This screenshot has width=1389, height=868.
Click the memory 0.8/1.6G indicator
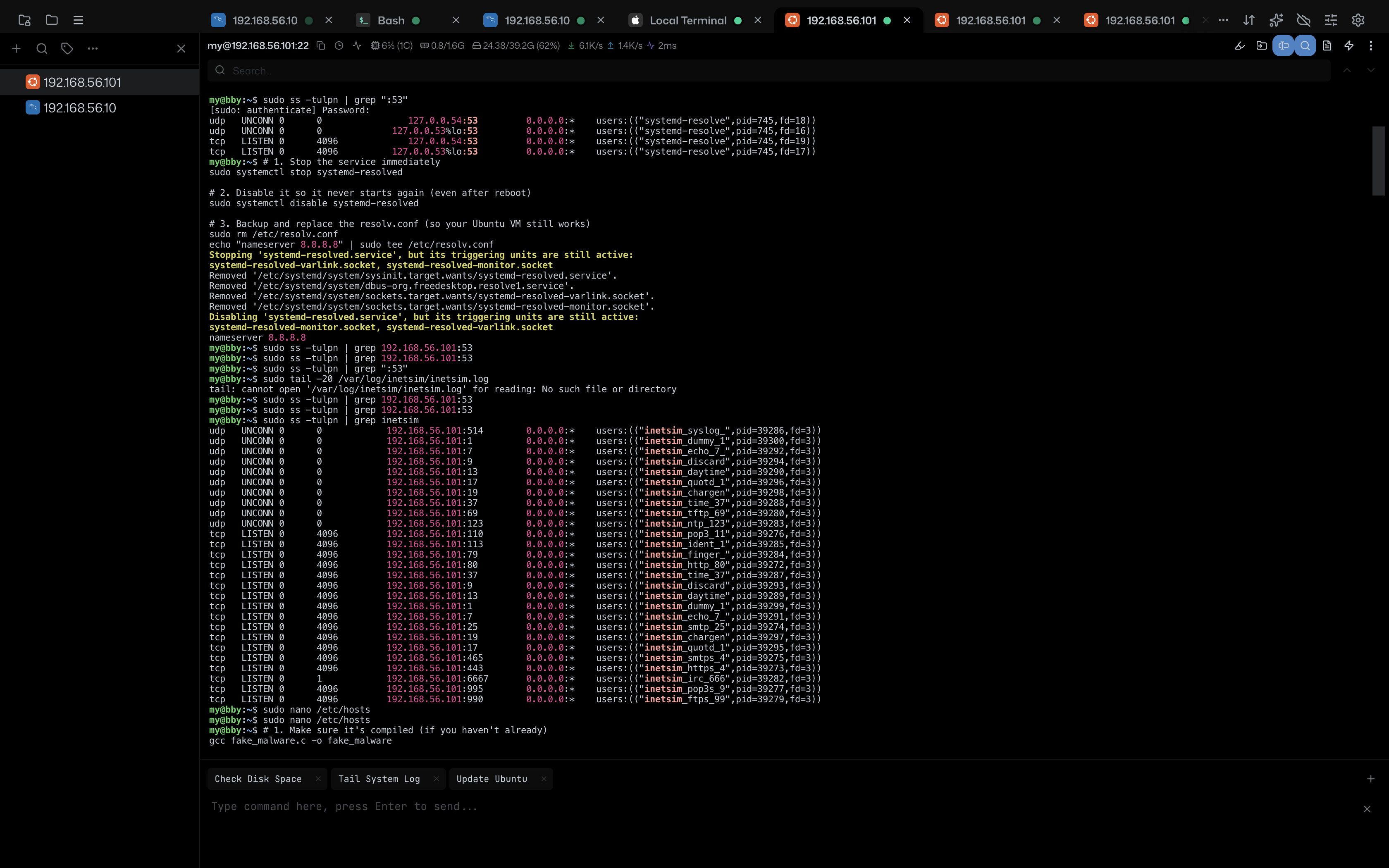point(442,45)
